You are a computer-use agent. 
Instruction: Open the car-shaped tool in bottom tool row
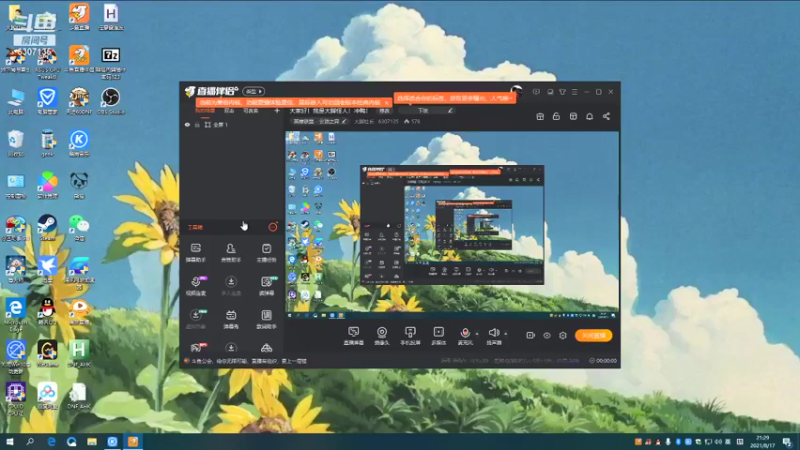click(266, 348)
